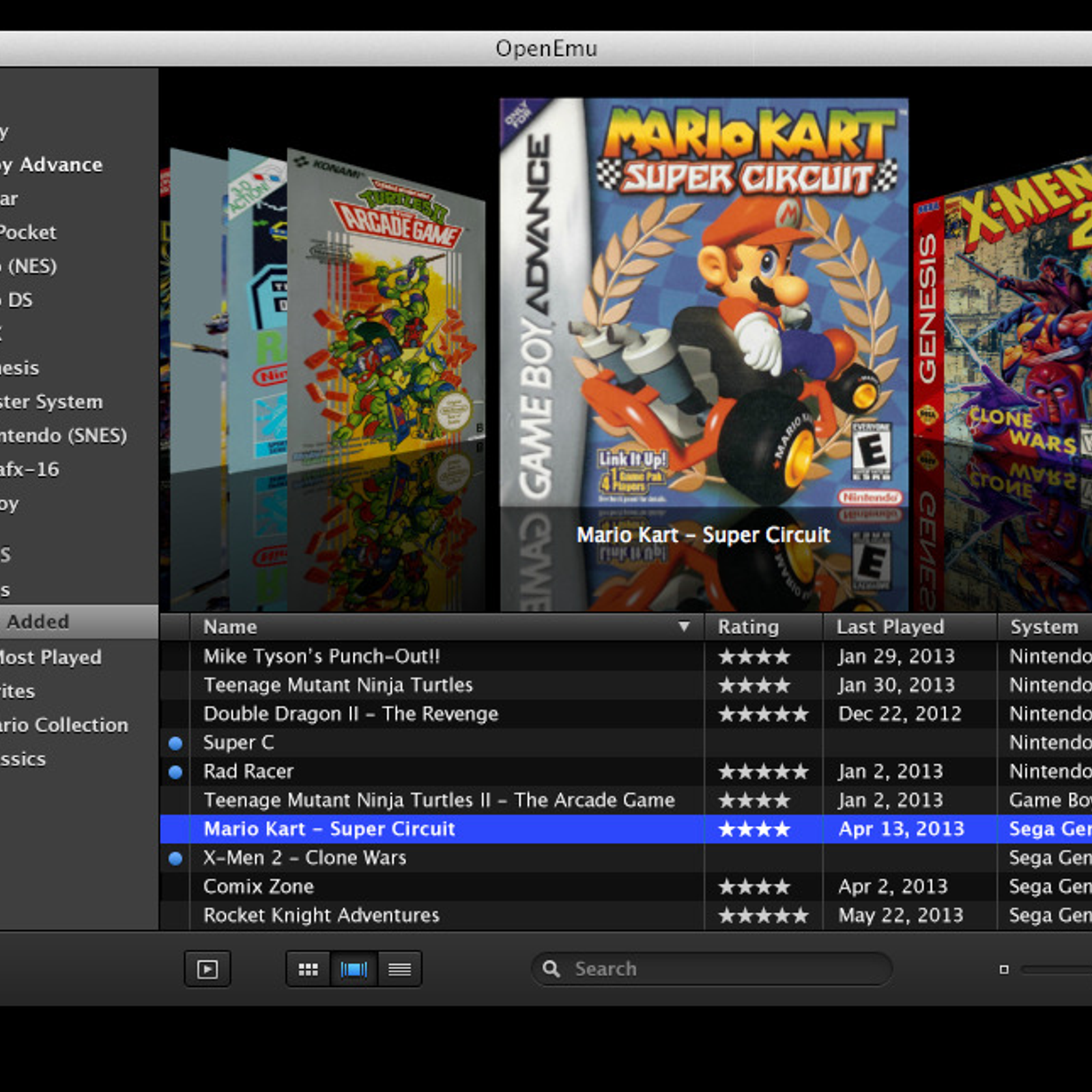This screenshot has height=1092, width=1092.
Task: Set star rating for Mike Tyson's Punch-Out!!
Action: [x=754, y=657]
